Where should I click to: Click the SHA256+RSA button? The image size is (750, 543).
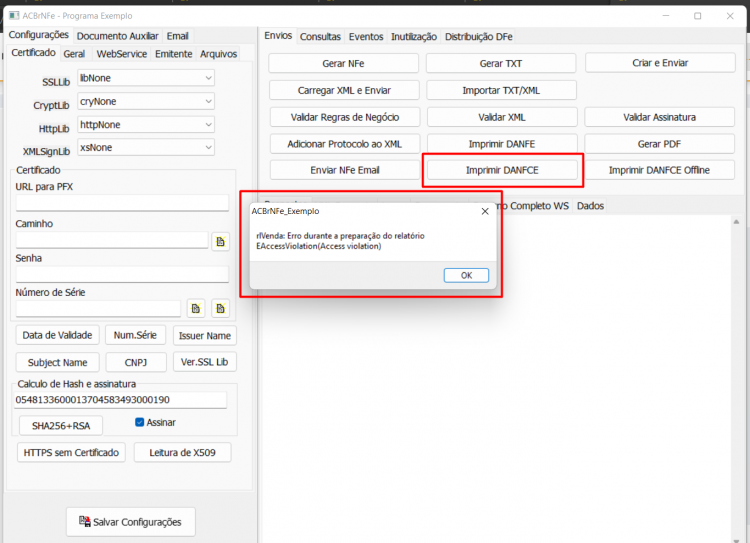pyautogui.click(x=61, y=425)
